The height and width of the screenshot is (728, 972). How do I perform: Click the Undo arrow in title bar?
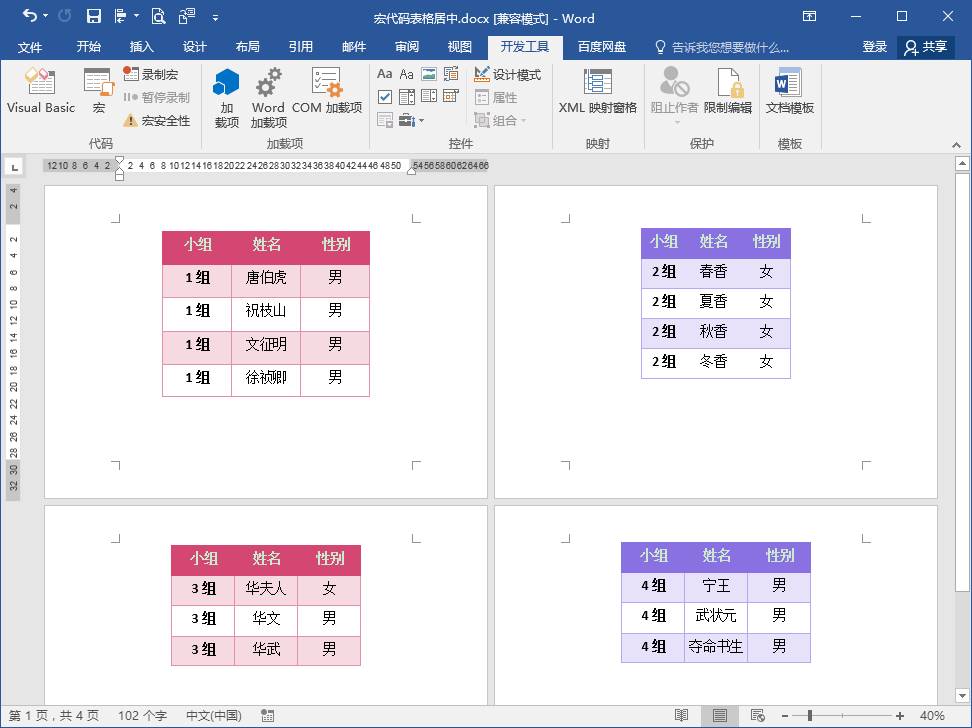(x=29, y=16)
